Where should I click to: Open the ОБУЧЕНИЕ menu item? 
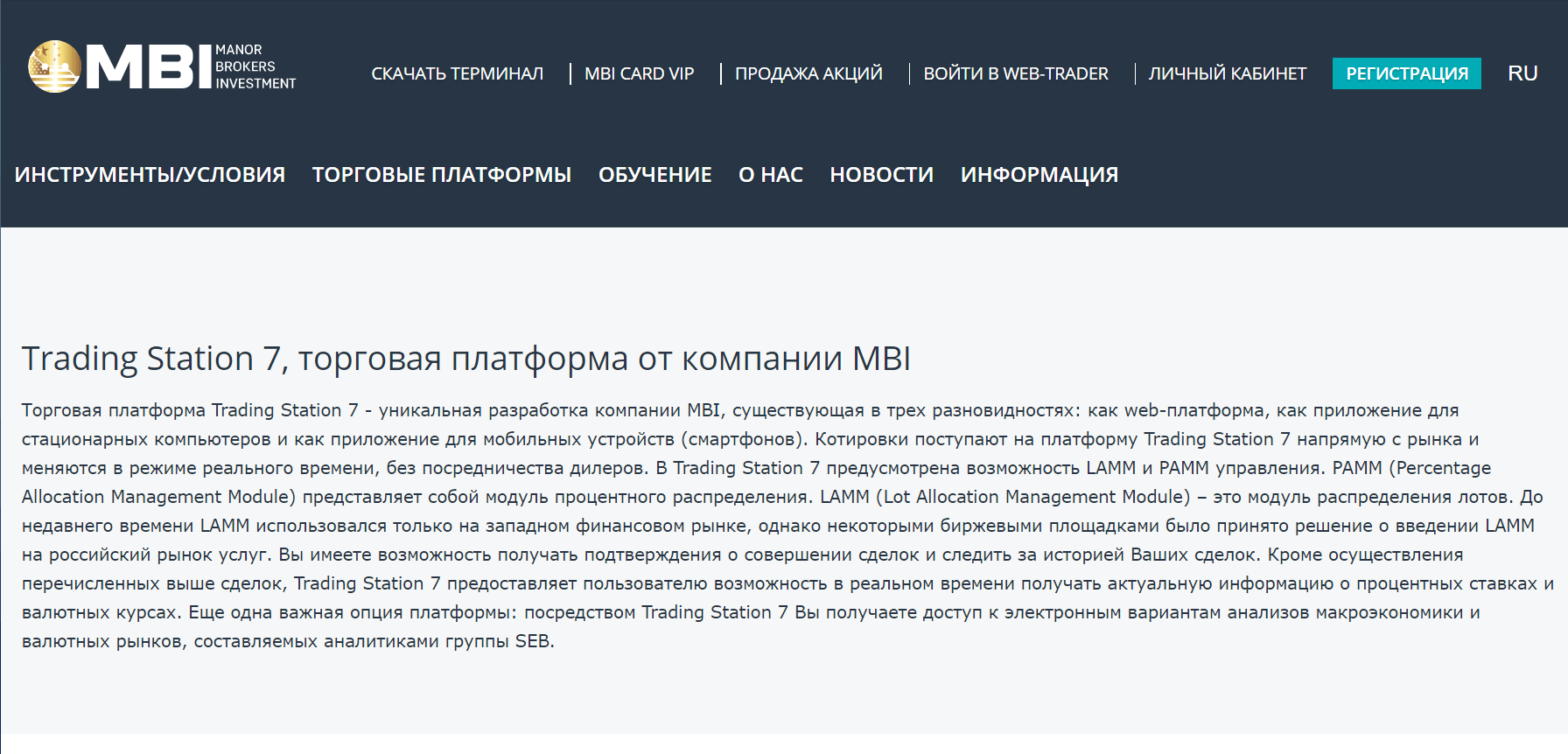[654, 175]
